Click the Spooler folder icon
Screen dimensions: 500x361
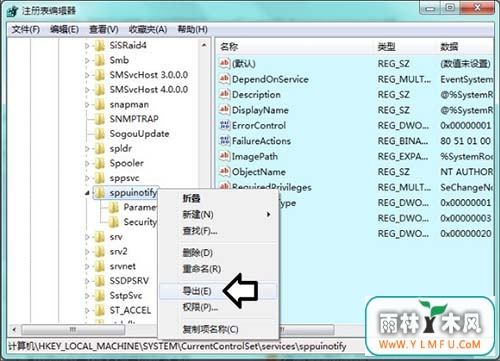[99, 163]
